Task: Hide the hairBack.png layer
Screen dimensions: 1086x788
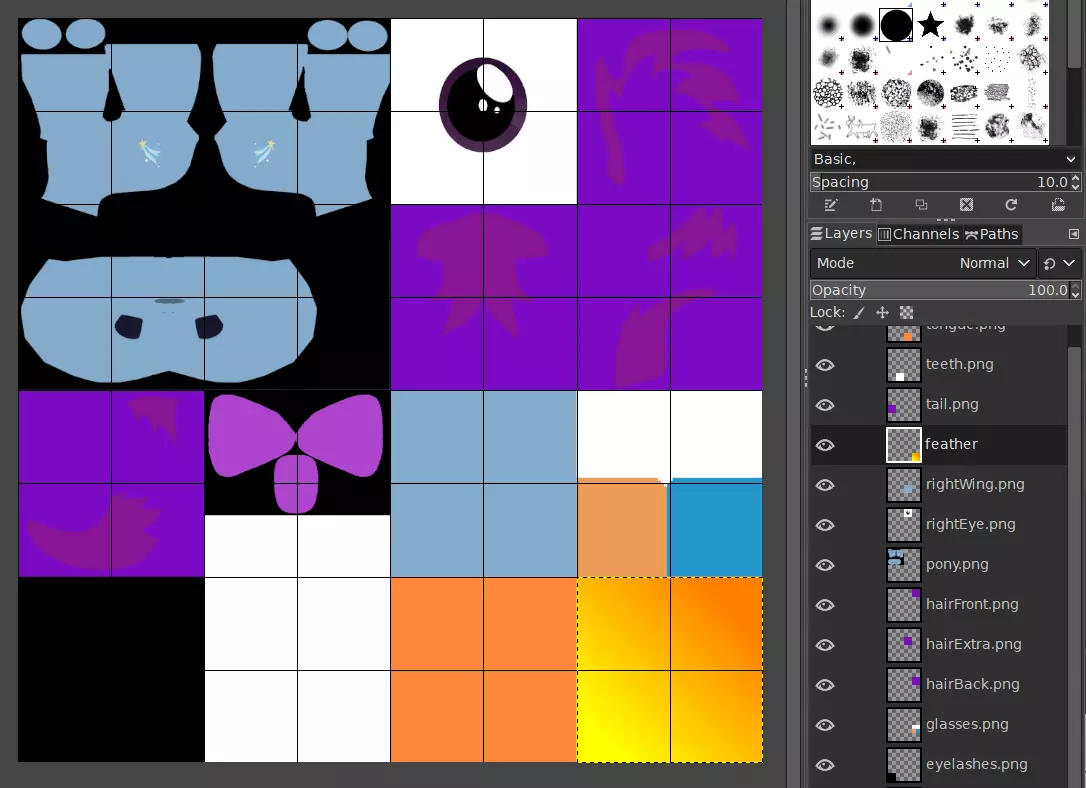Action: 825,685
